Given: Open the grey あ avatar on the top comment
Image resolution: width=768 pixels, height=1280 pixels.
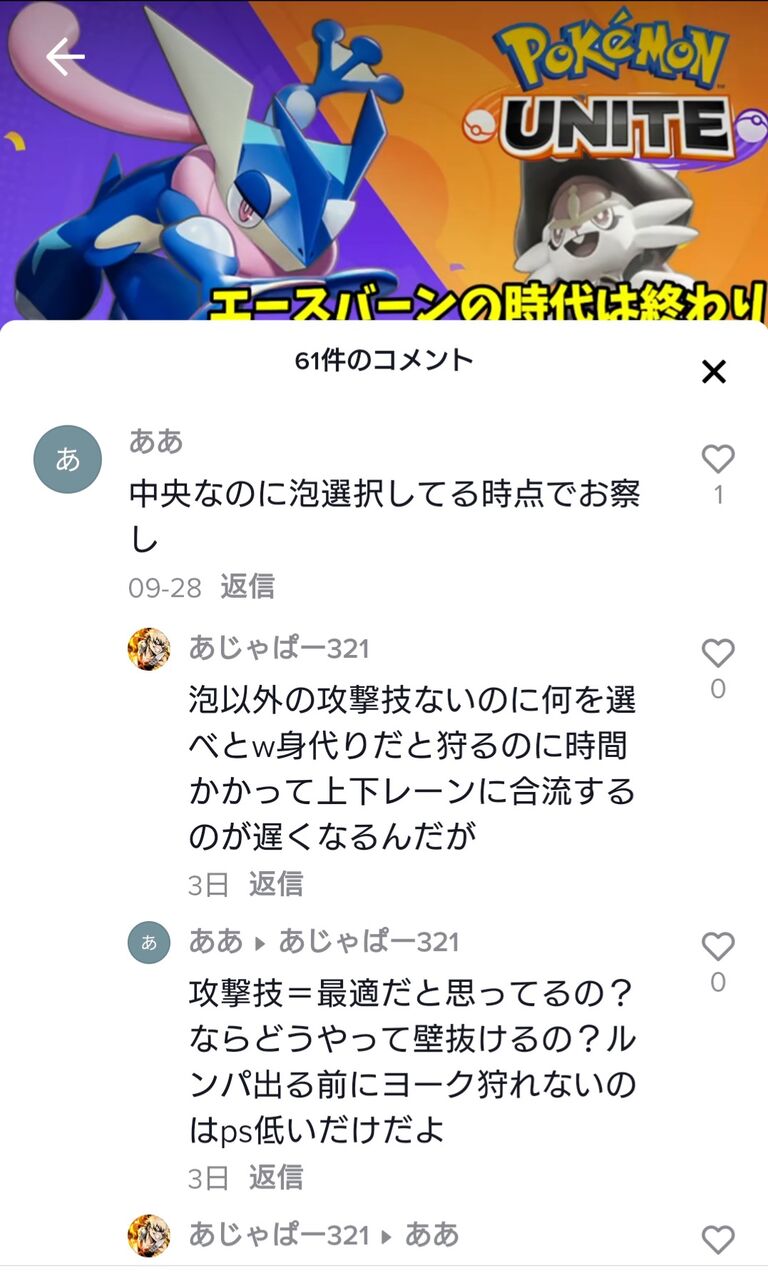Looking at the screenshot, I should 68,459.
